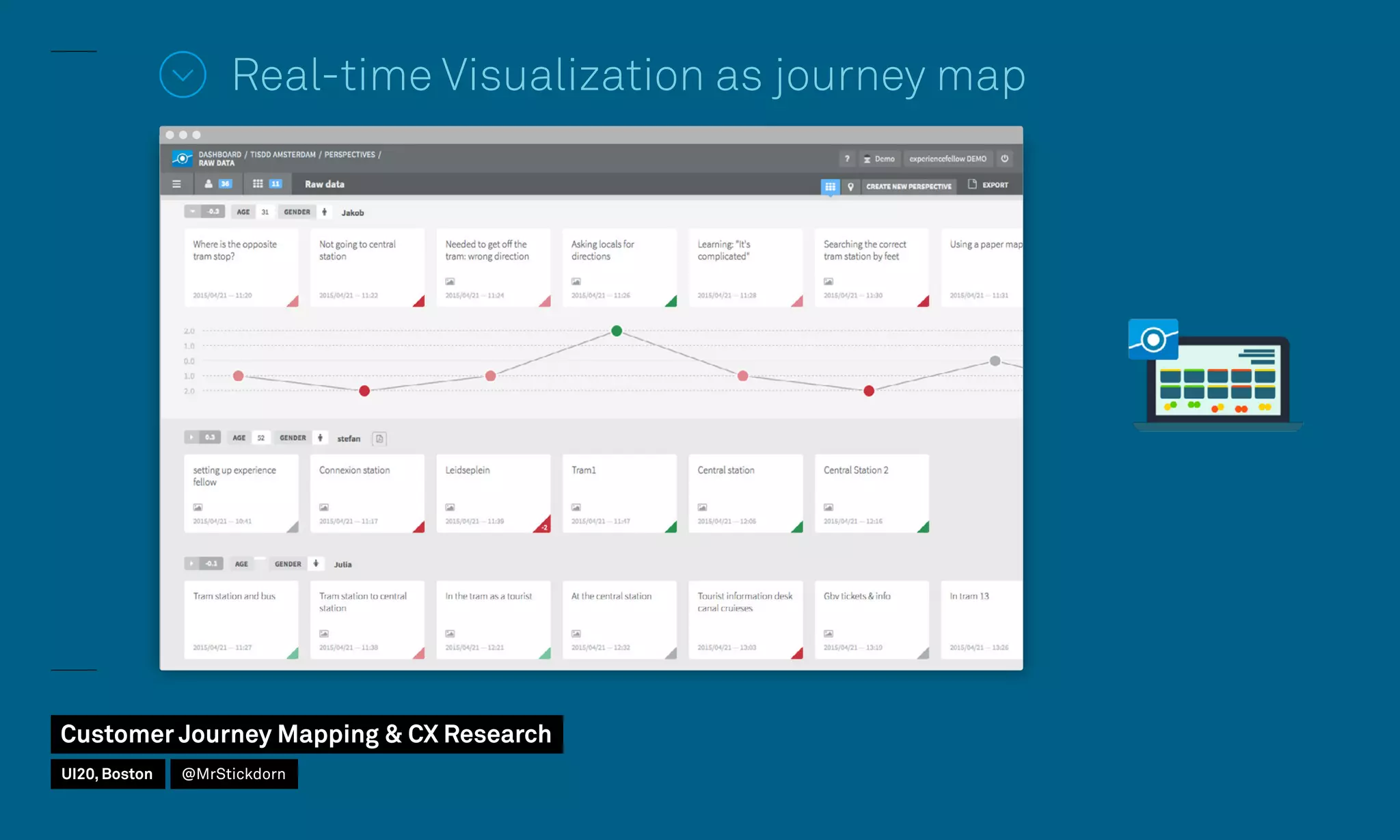This screenshot has width=1400, height=840.
Task: Click Julia's gender person icon
Action: tap(316, 564)
